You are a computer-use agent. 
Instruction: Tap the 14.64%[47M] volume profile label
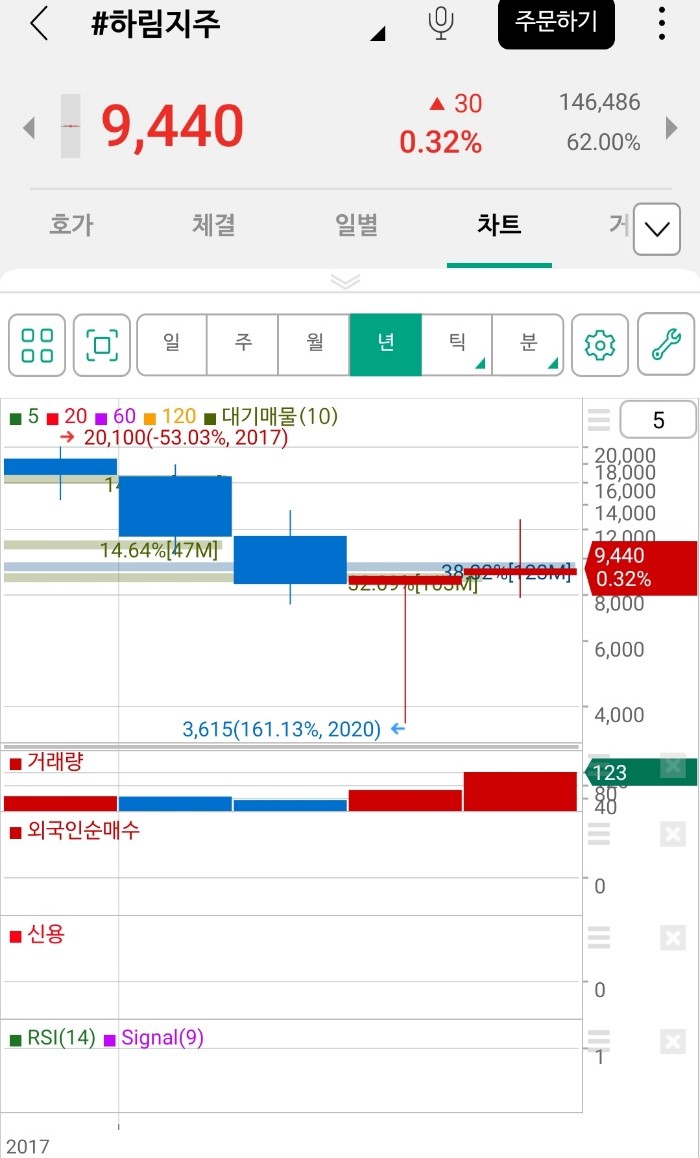pyautogui.click(x=159, y=549)
